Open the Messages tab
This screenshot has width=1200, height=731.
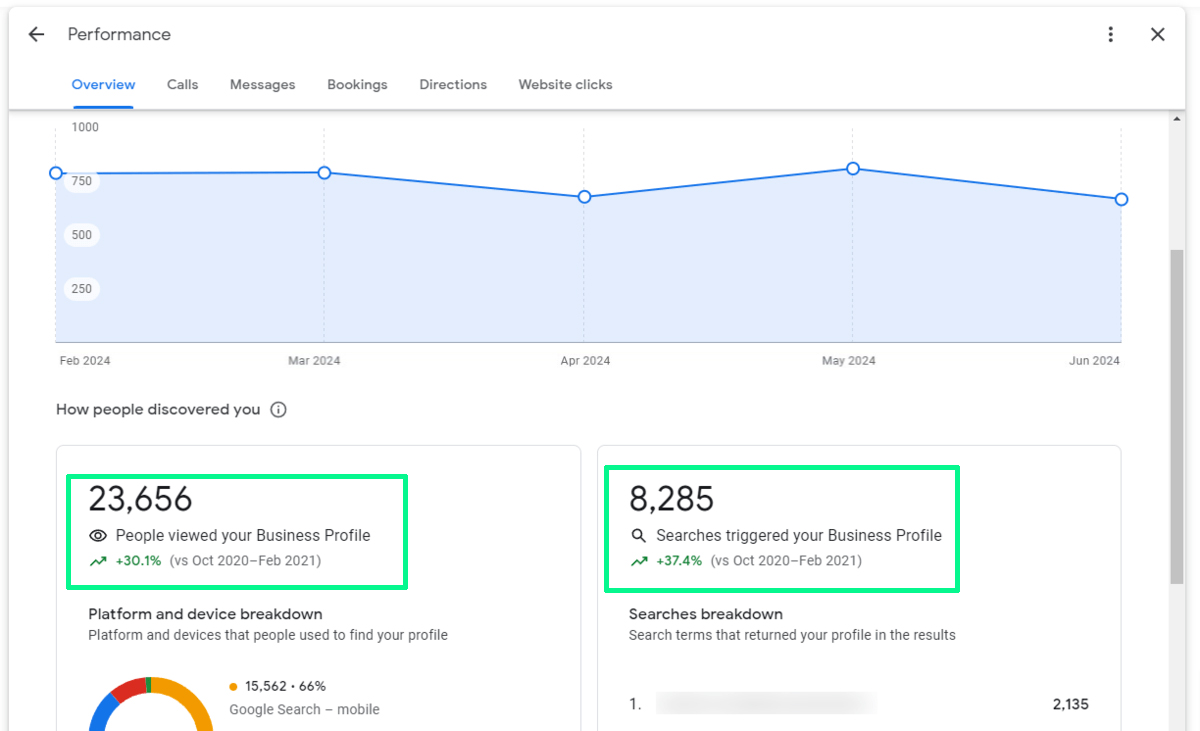pyautogui.click(x=262, y=85)
